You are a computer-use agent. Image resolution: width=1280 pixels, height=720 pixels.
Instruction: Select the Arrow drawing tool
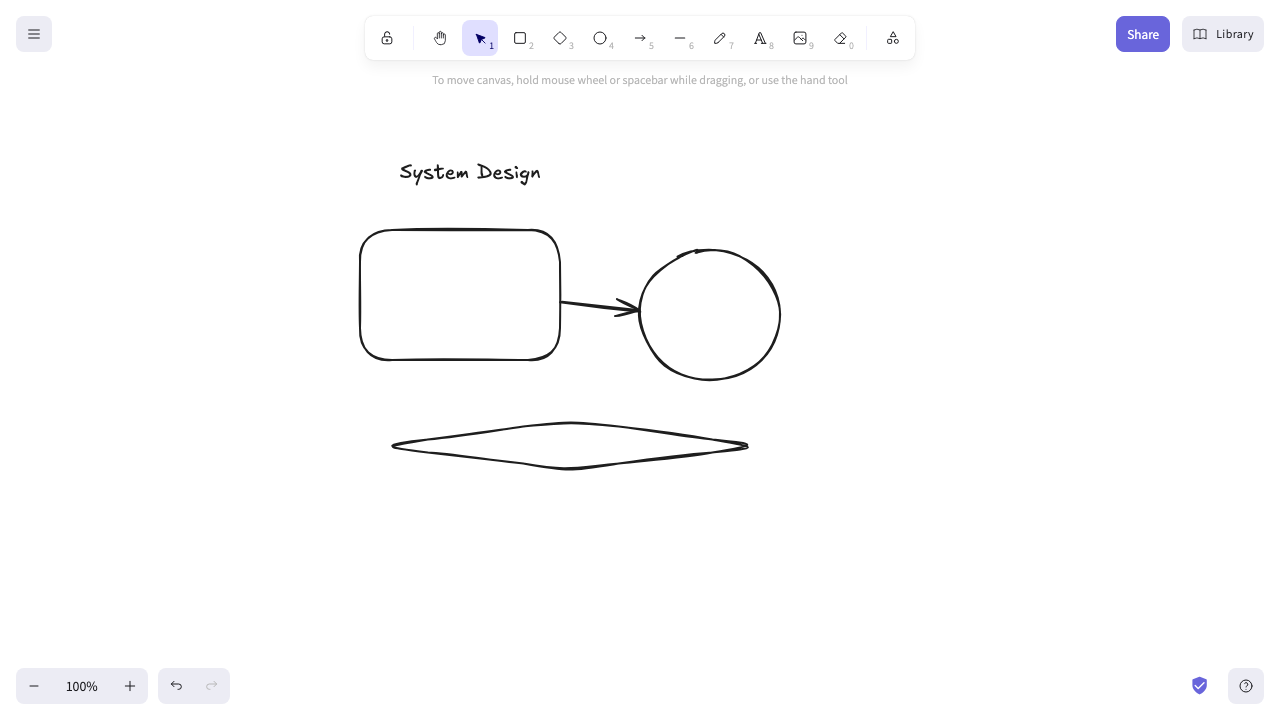[640, 38]
